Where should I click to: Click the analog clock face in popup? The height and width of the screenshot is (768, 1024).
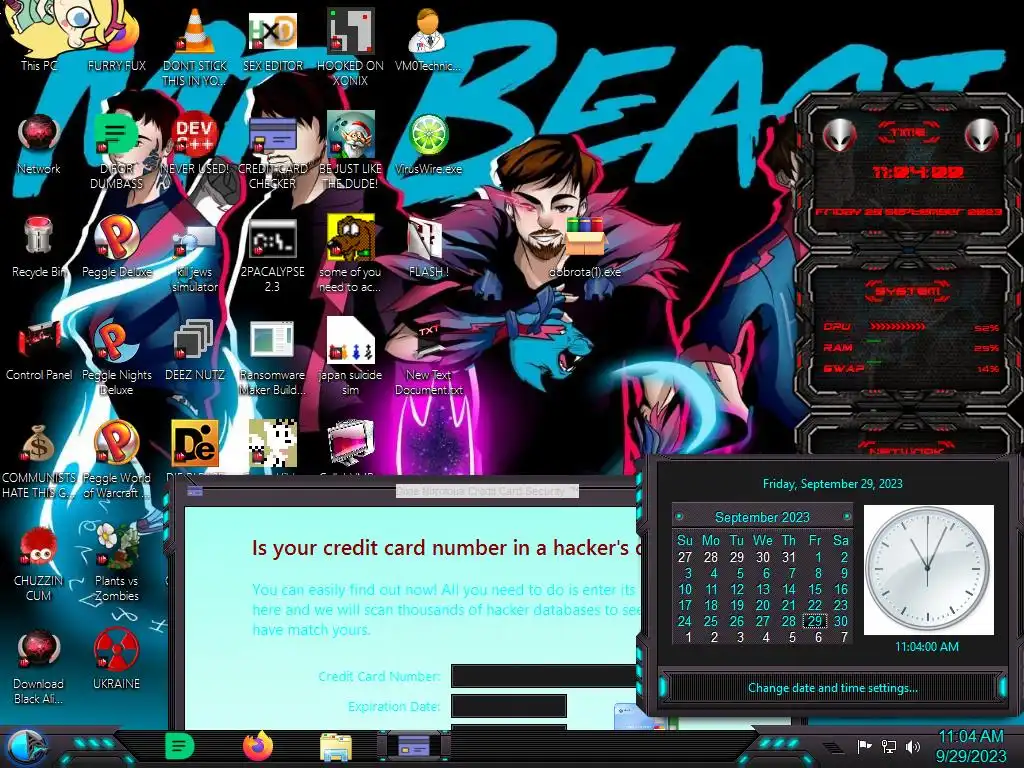pos(928,568)
